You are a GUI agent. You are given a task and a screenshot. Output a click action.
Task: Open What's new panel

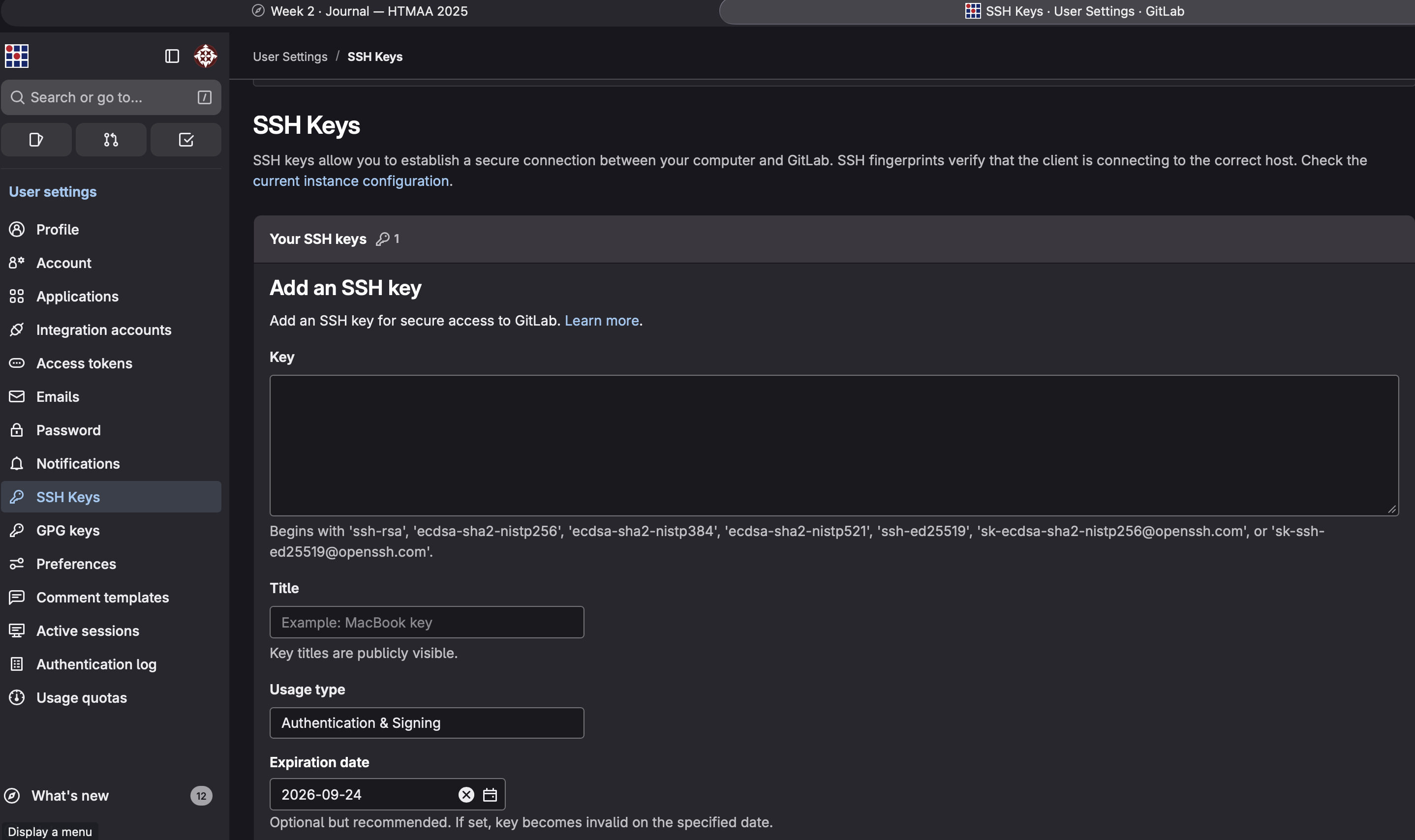[70, 796]
